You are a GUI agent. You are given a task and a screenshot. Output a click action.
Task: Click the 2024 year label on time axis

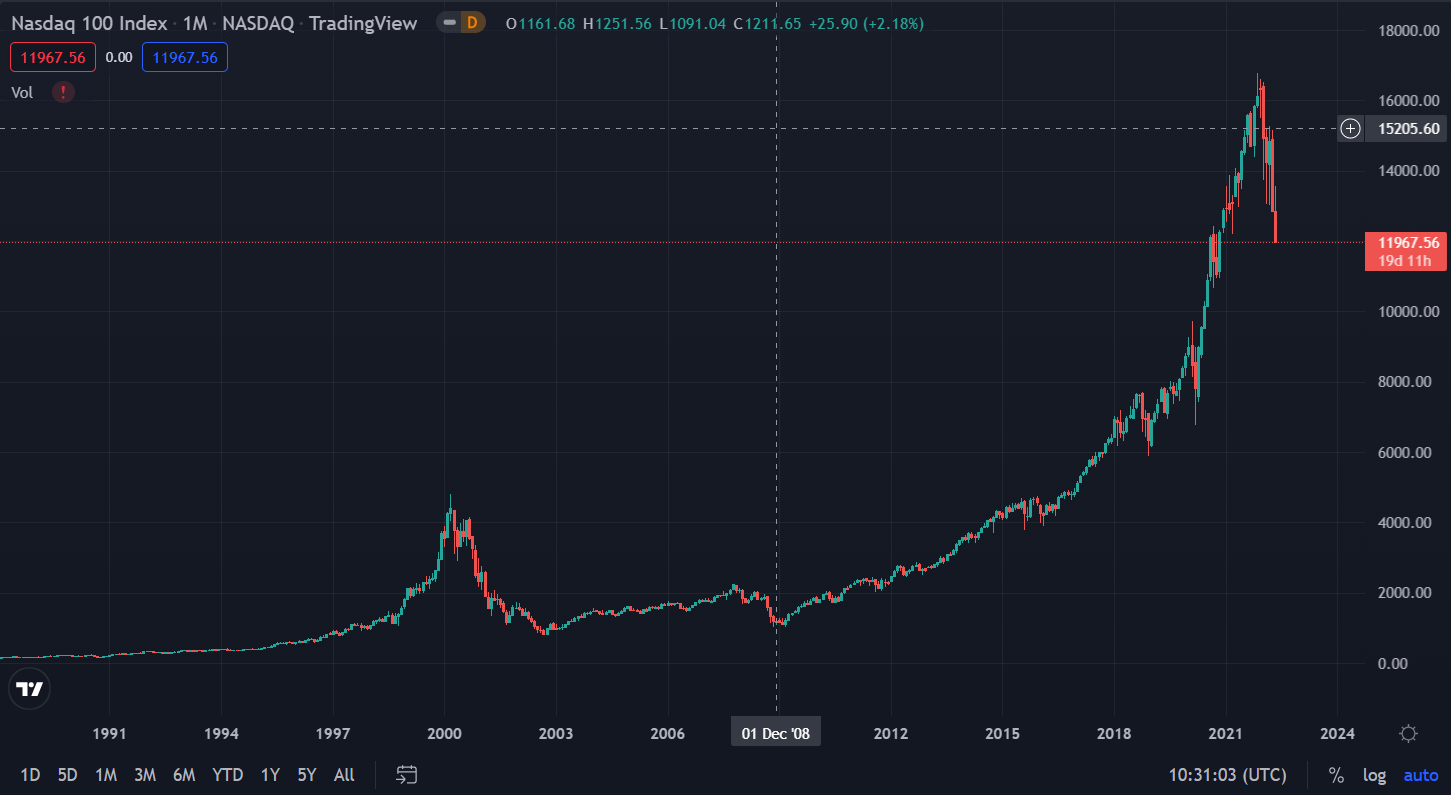pyautogui.click(x=1337, y=734)
